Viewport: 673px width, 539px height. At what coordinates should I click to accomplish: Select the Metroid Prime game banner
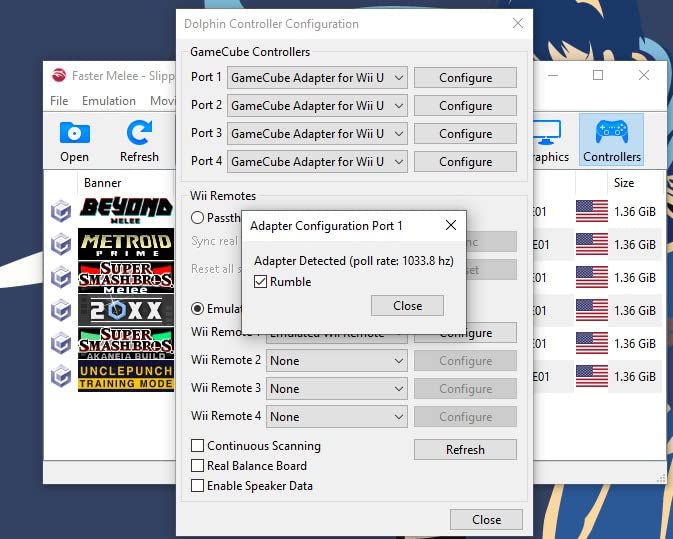pyautogui.click(x=126, y=244)
